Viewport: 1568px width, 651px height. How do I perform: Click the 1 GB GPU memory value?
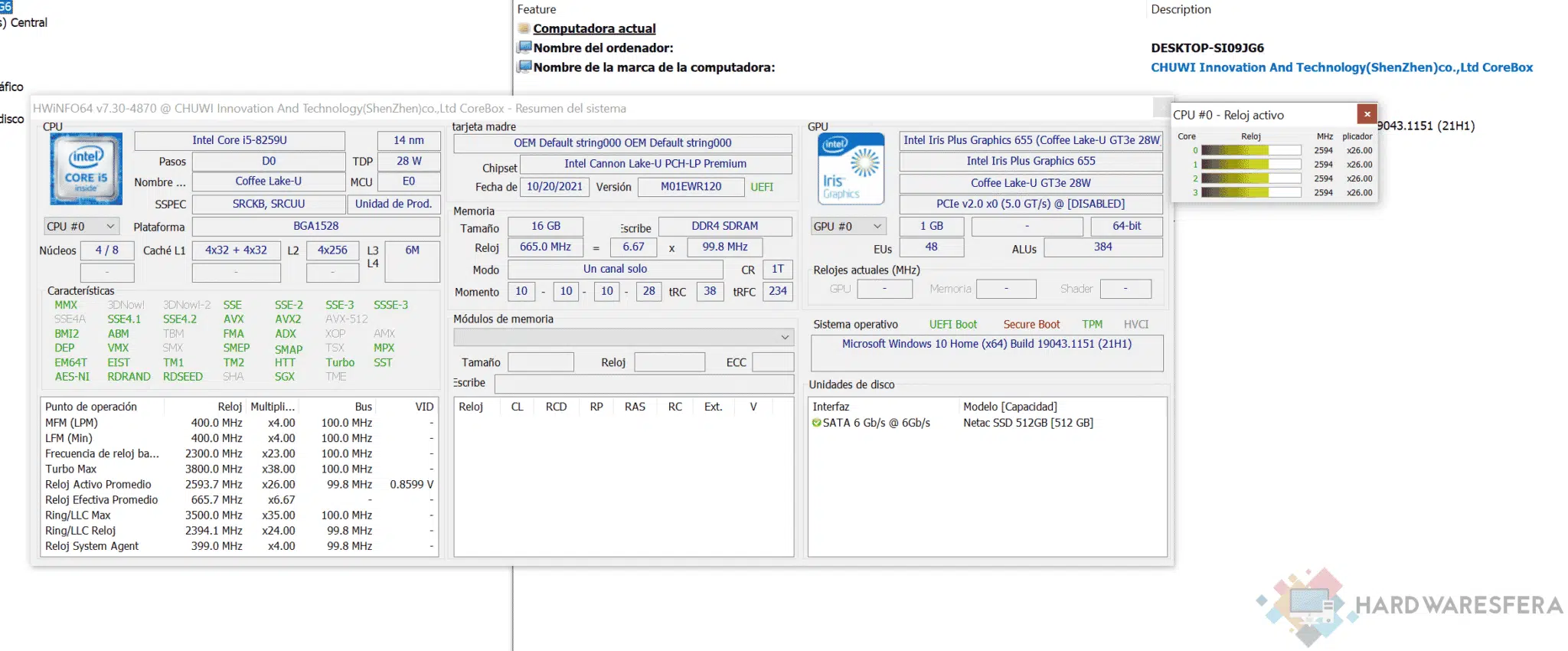932,227
